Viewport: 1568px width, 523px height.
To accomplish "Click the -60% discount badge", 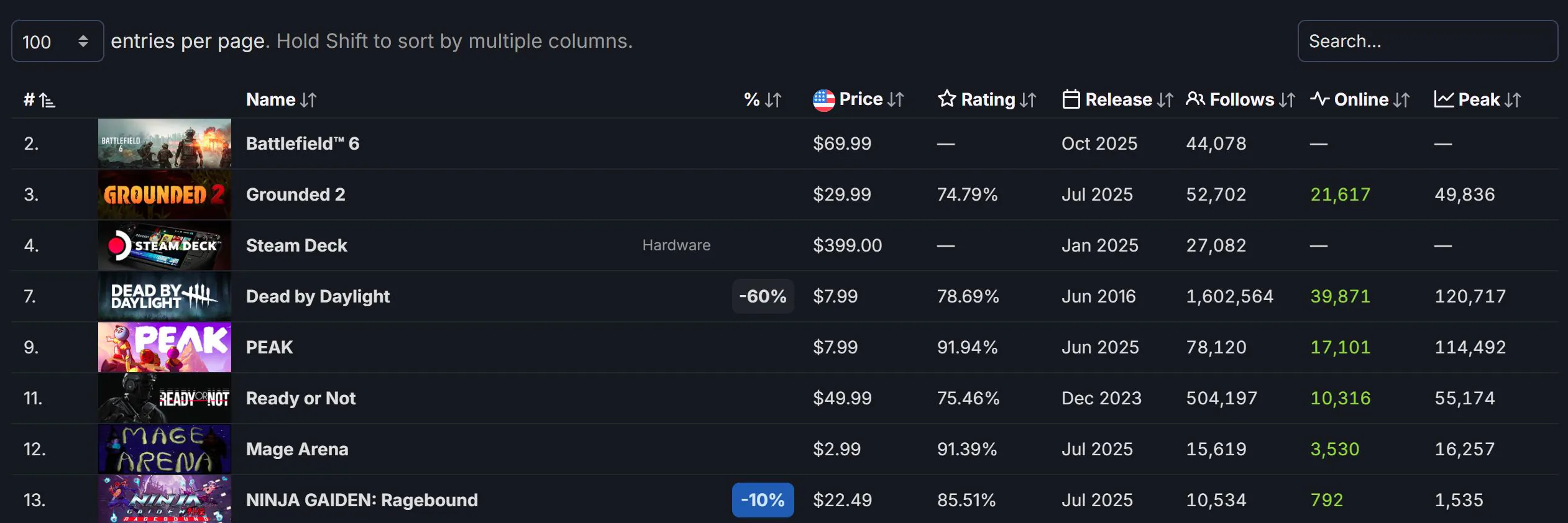I will pyautogui.click(x=763, y=296).
